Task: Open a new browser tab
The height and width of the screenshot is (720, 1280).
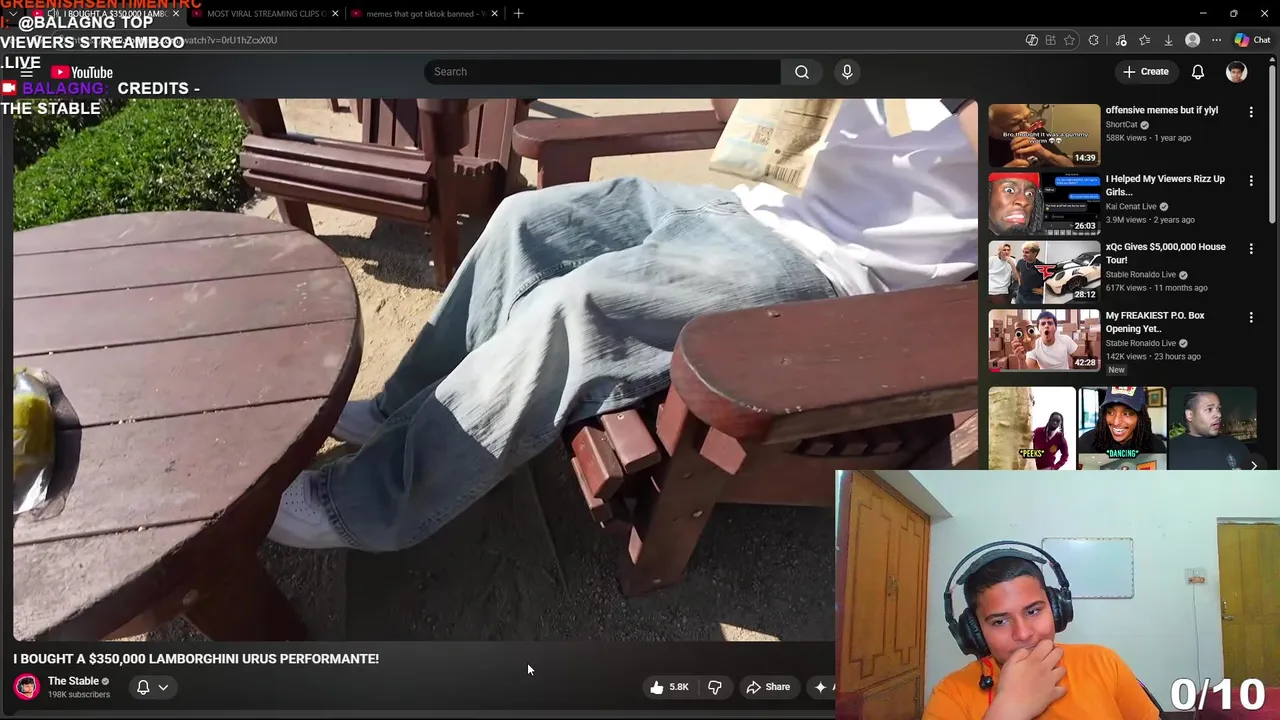Action: pos(518,13)
